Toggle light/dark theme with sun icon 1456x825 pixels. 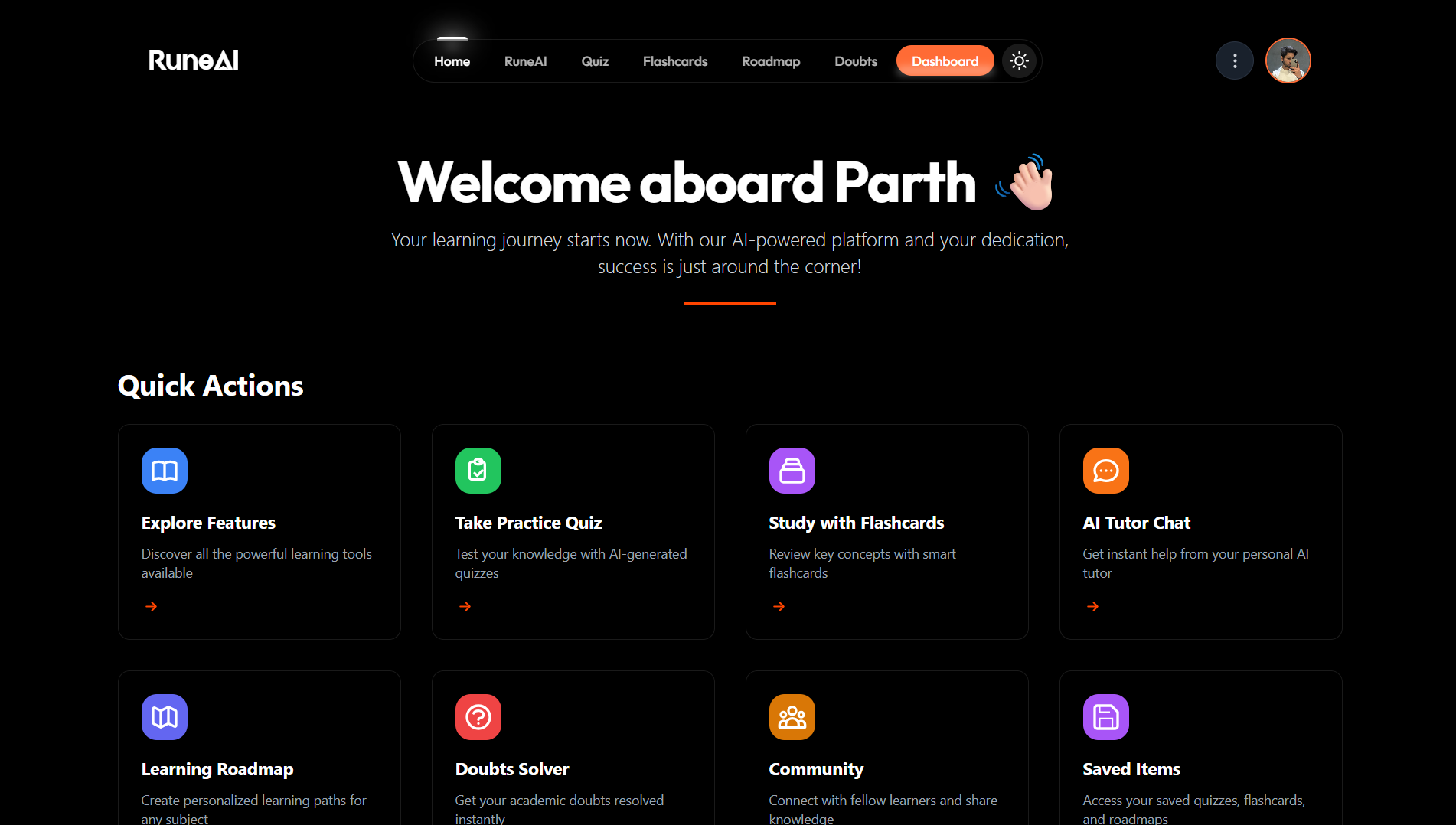[1019, 61]
